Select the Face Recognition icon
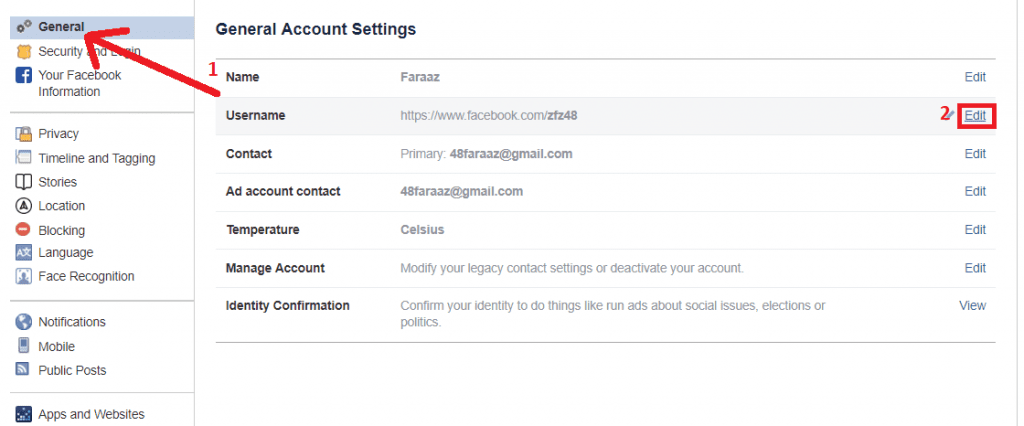Viewport: 1024px width, 426px height. pos(24,277)
